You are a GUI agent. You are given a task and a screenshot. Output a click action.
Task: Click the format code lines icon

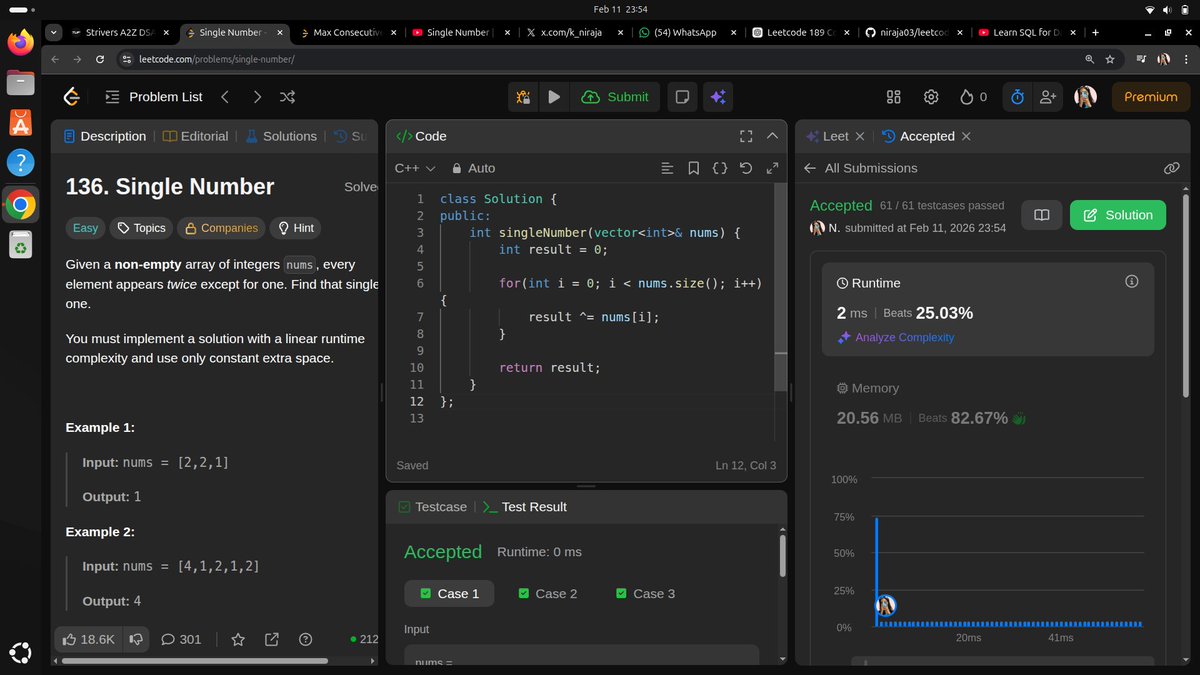[x=668, y=168]
